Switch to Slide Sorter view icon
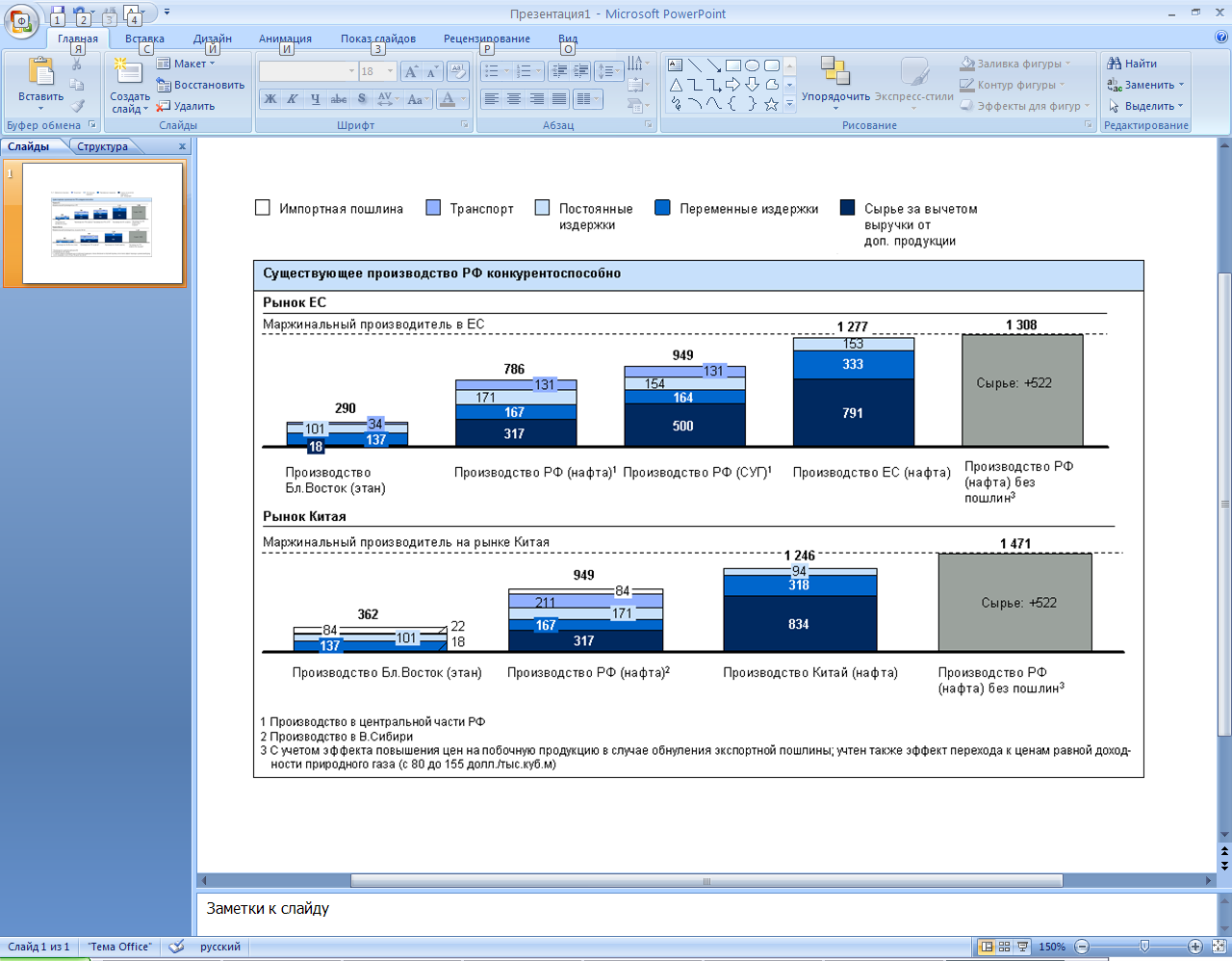The height and width of the screenshot is (961, 1232). pyautogui.click(x=1005, y=947)
